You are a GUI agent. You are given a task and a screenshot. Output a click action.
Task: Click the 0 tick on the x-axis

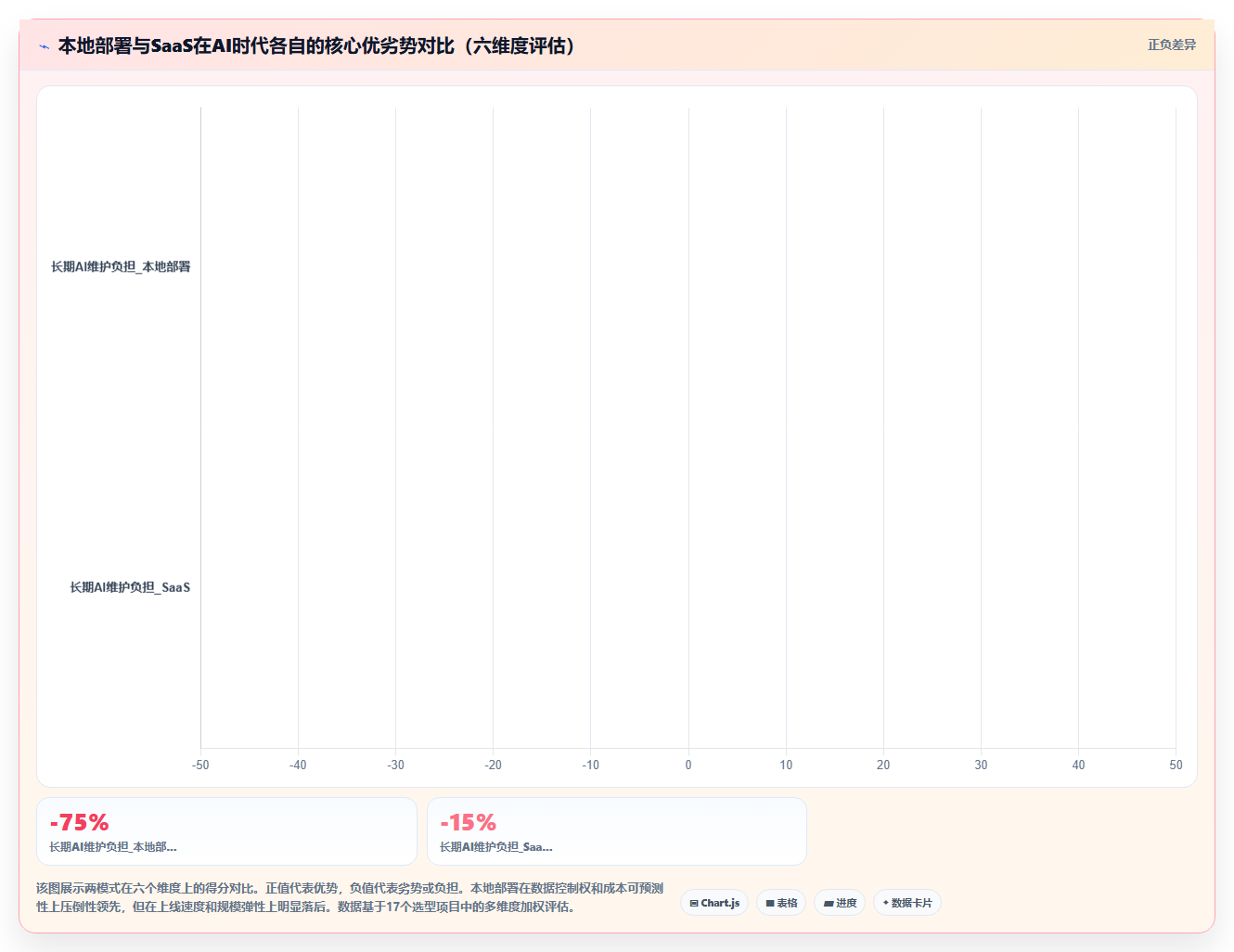point(688,765)
